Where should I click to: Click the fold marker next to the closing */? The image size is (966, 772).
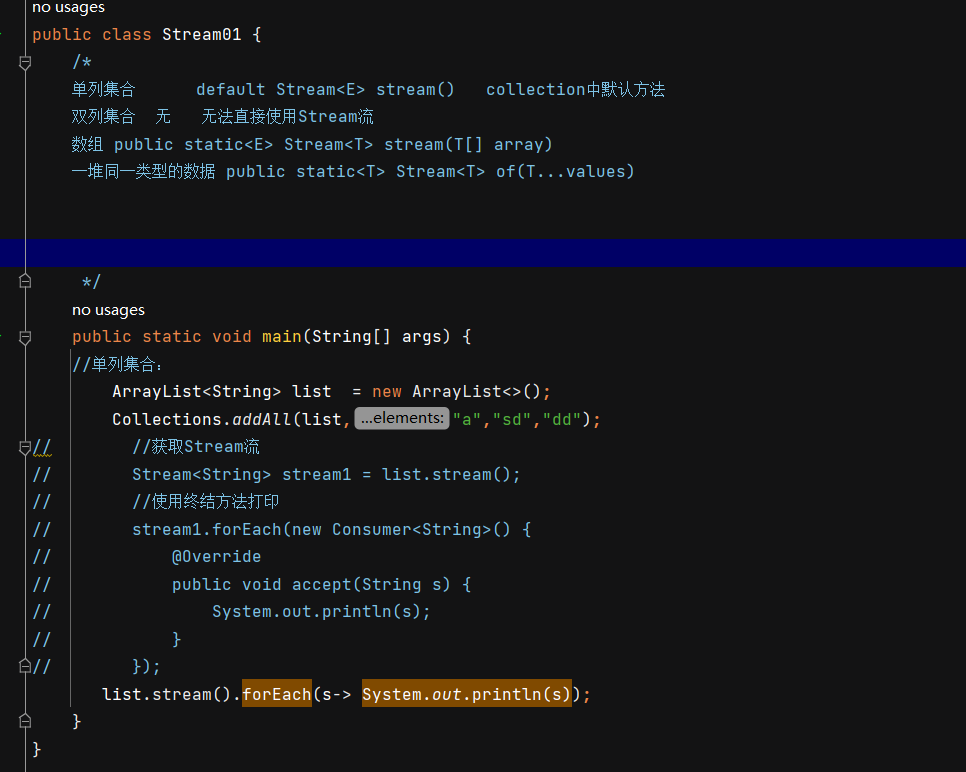(x=25, y=282)
